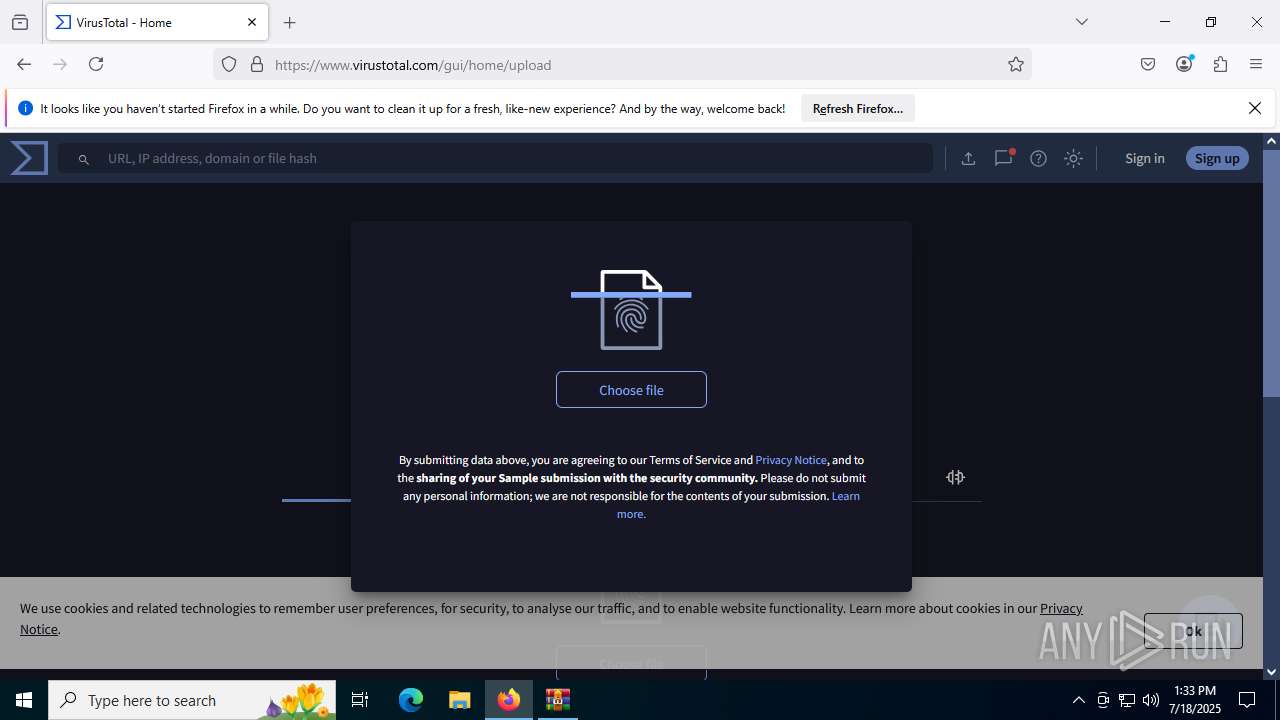Click the Choose file button

pyautogui.click(x=631, y=390)
